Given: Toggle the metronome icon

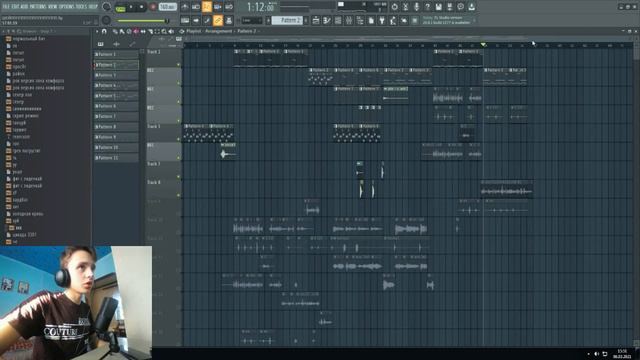Looking at the screenshot, I should tap(185, 7).
